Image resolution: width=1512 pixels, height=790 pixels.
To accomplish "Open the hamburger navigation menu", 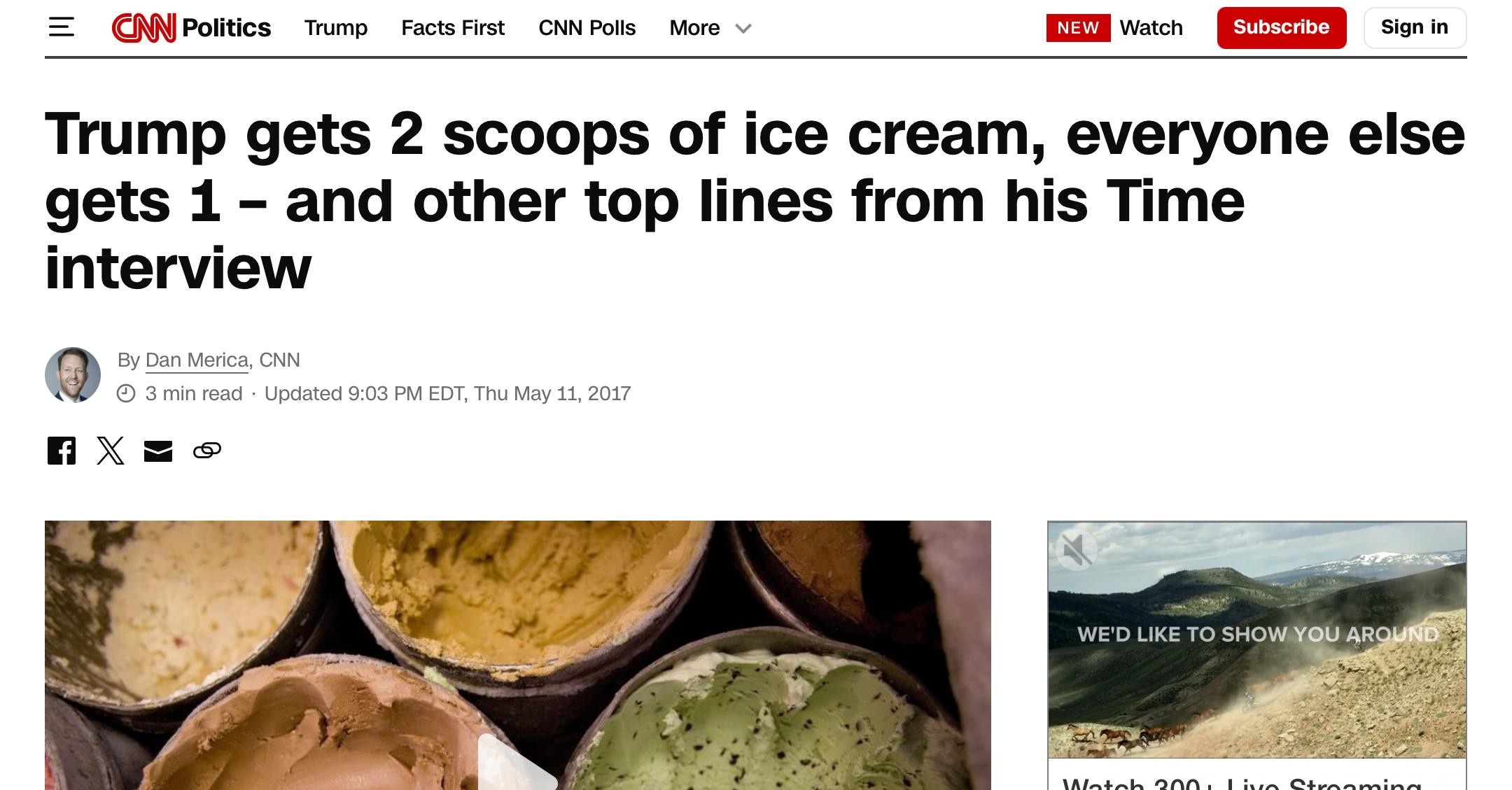I will click(x=62, y=28).
